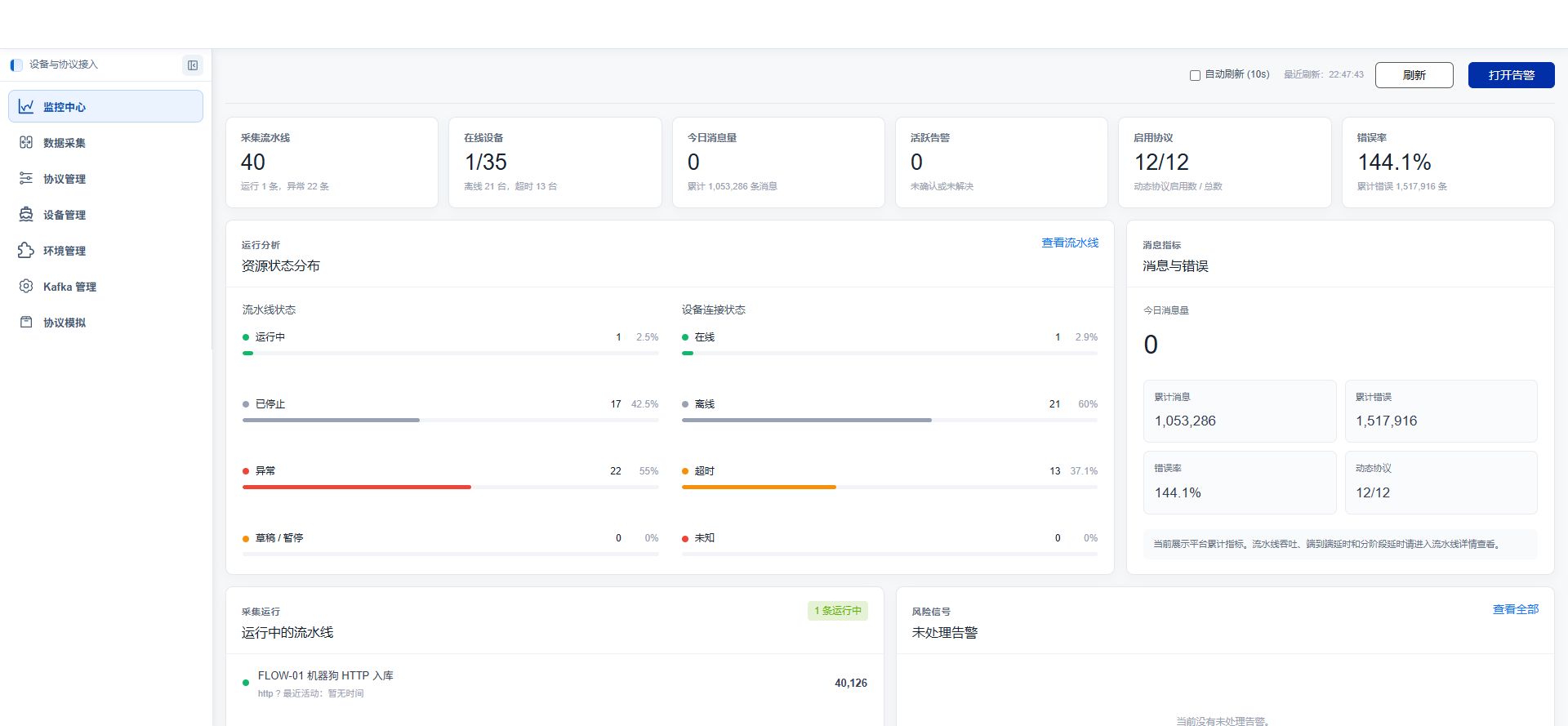Open the 查看流水线 link

pos(1070,243)
